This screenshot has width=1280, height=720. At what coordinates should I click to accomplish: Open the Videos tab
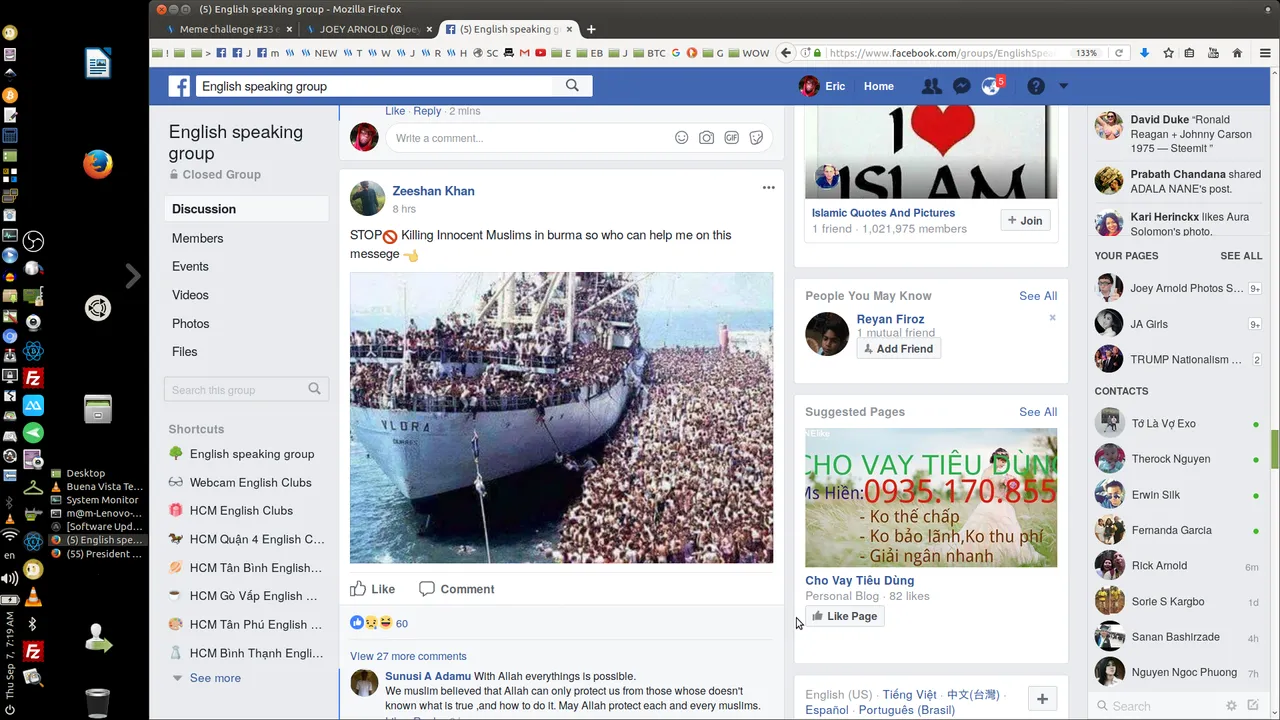tap(190, 295)
